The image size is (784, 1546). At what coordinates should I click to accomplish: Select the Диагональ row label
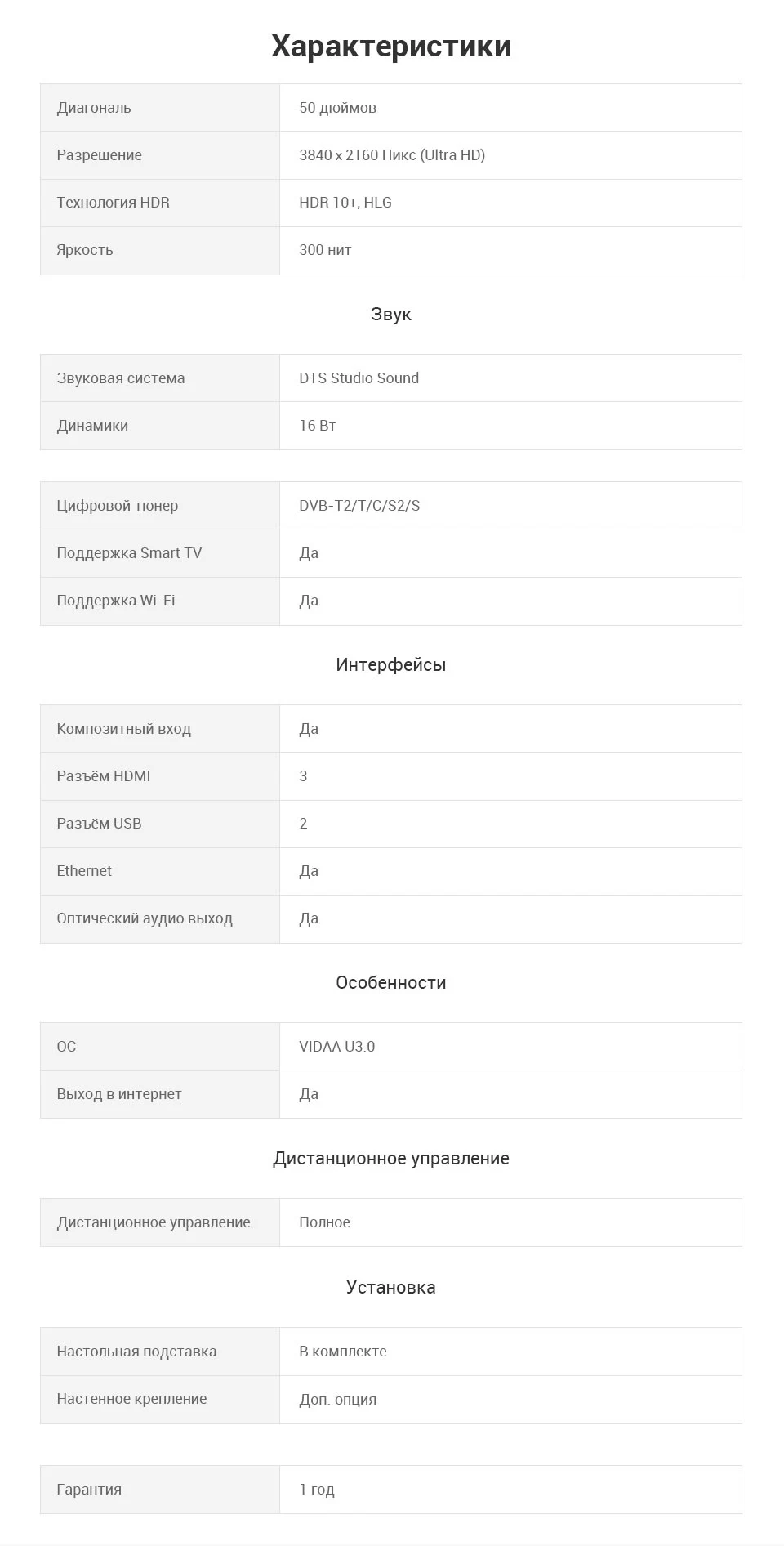coord(94,108)
